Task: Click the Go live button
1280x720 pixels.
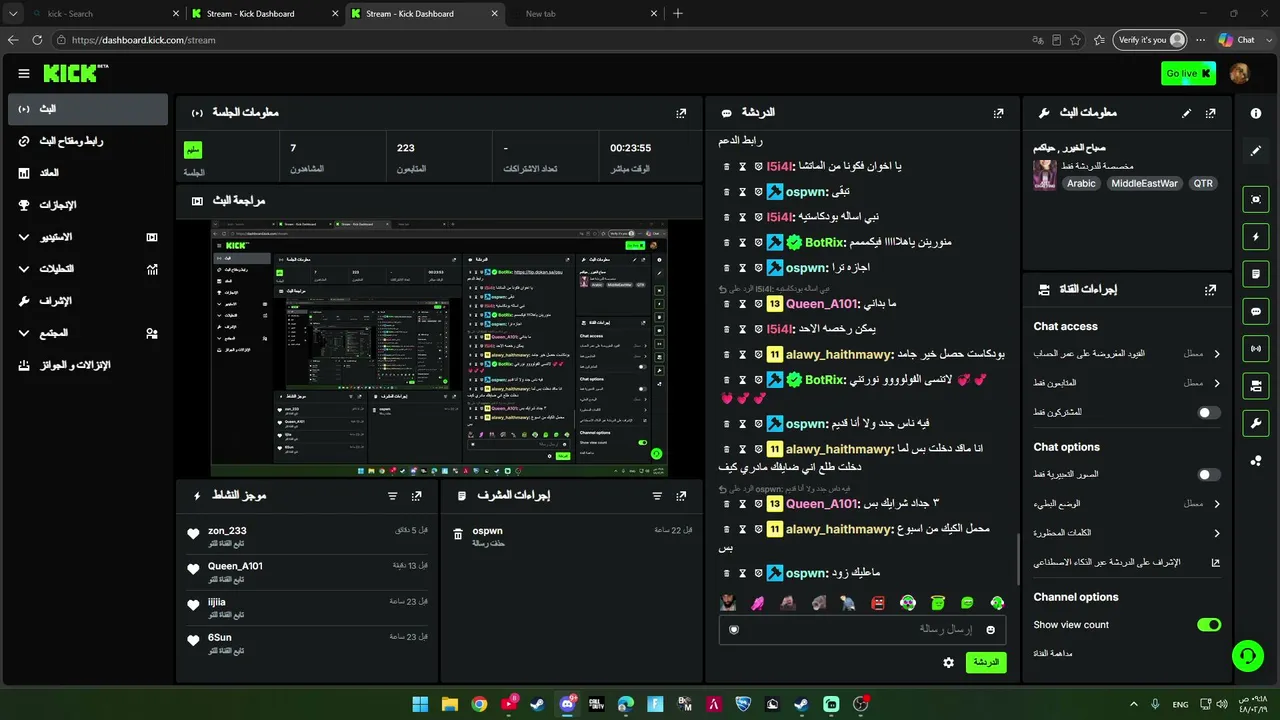Action: point(1189,73)
